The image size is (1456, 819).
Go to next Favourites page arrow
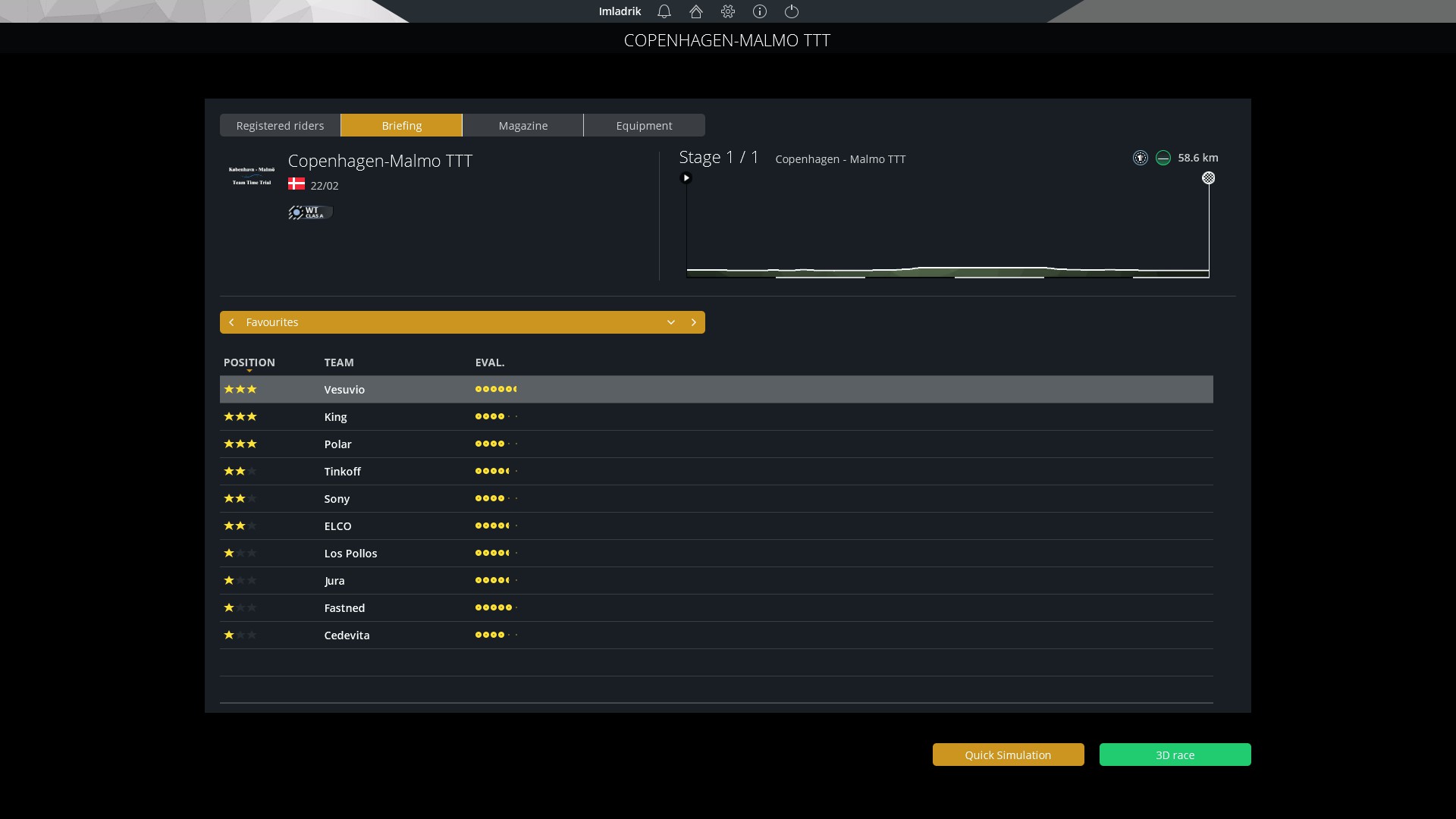tap(694, 322)
